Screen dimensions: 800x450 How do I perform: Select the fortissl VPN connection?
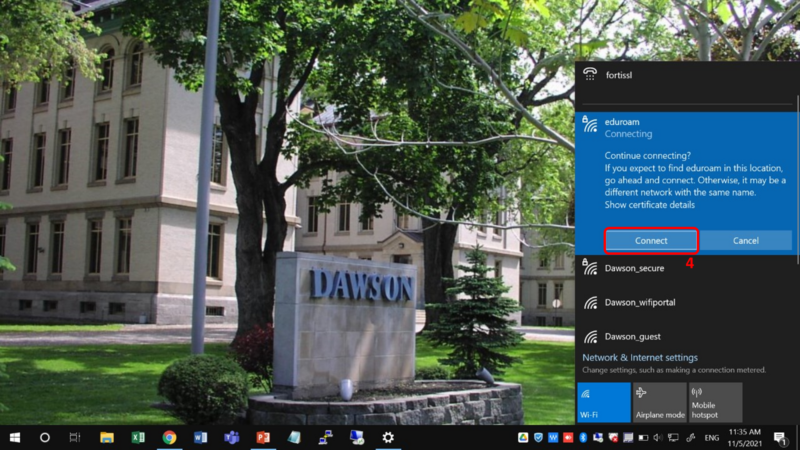pyautogui.click(x=686, y=75)
